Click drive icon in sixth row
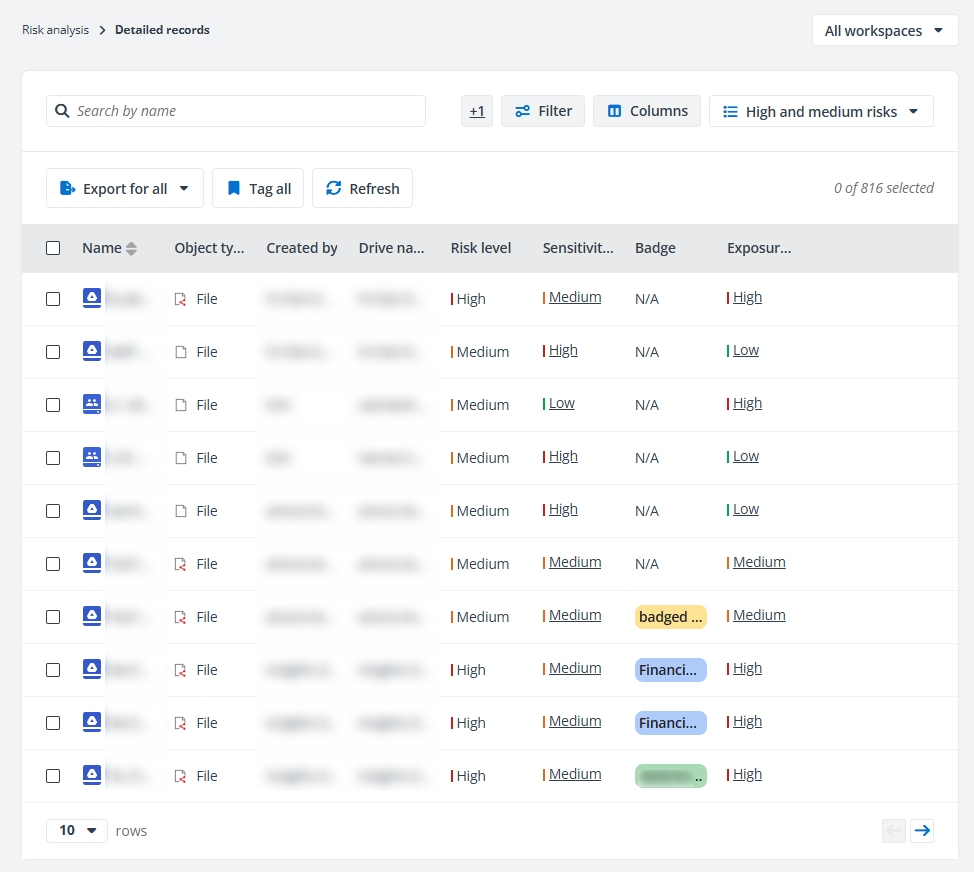Screen dimensions: 974x872 [x=92, y=563]
